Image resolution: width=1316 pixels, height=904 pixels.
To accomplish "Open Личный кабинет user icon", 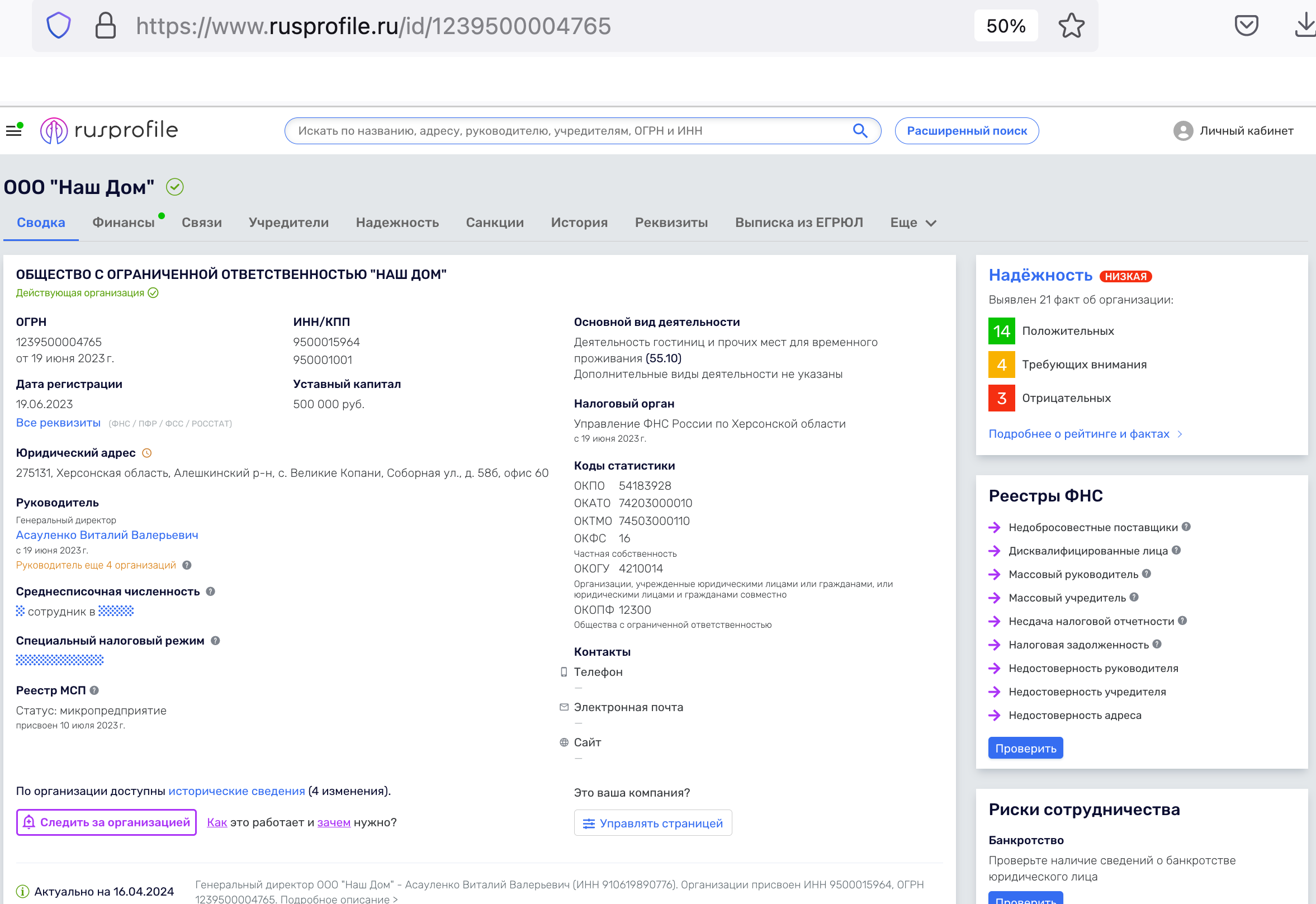I will (x=1183, y=131).
